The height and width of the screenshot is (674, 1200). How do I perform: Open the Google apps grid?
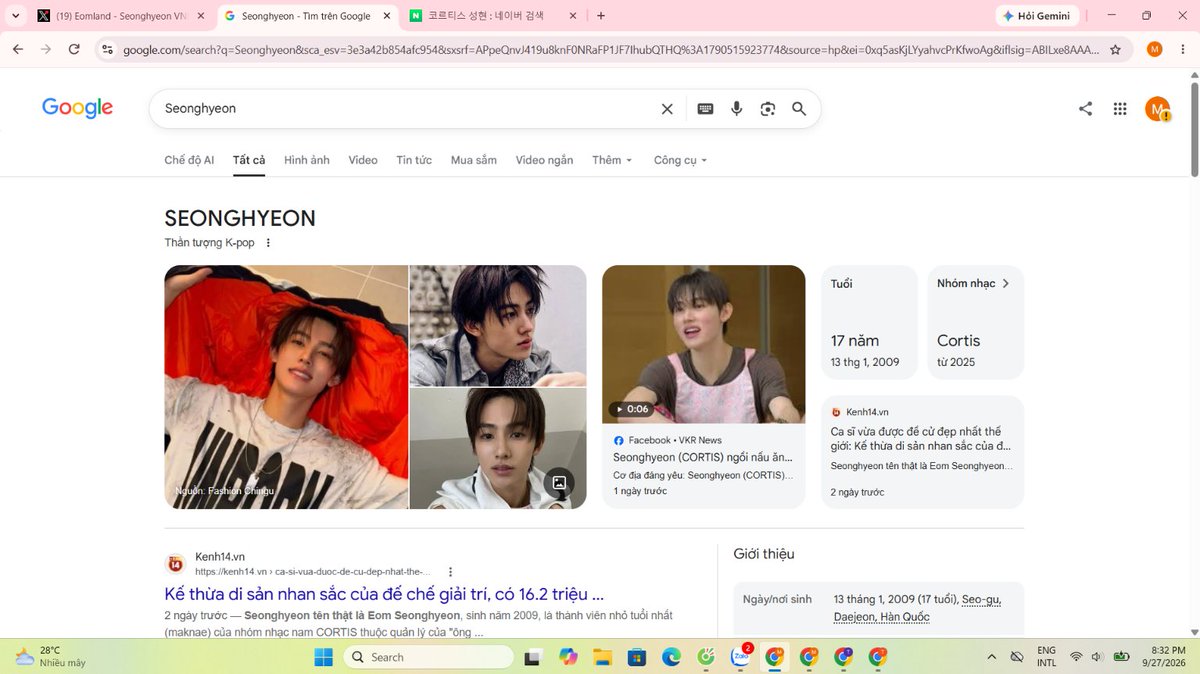click(x=1120, y=109)
